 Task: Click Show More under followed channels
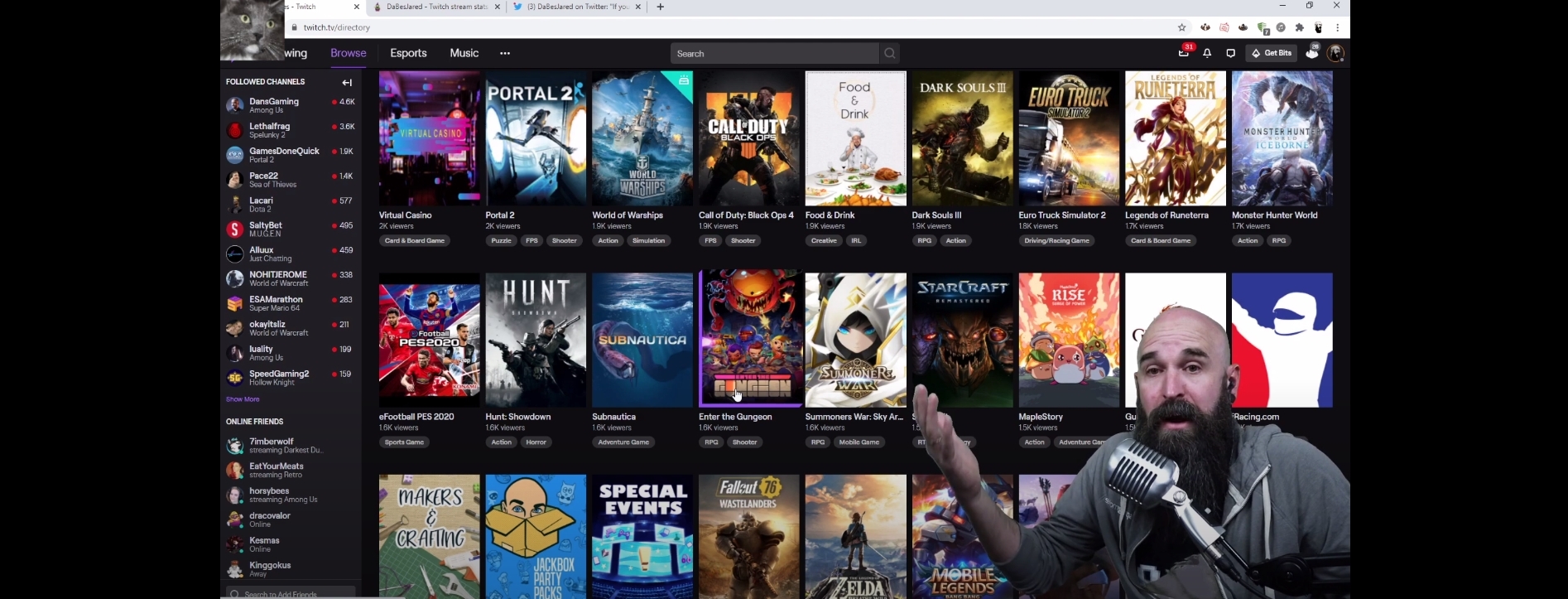[243, 399]
